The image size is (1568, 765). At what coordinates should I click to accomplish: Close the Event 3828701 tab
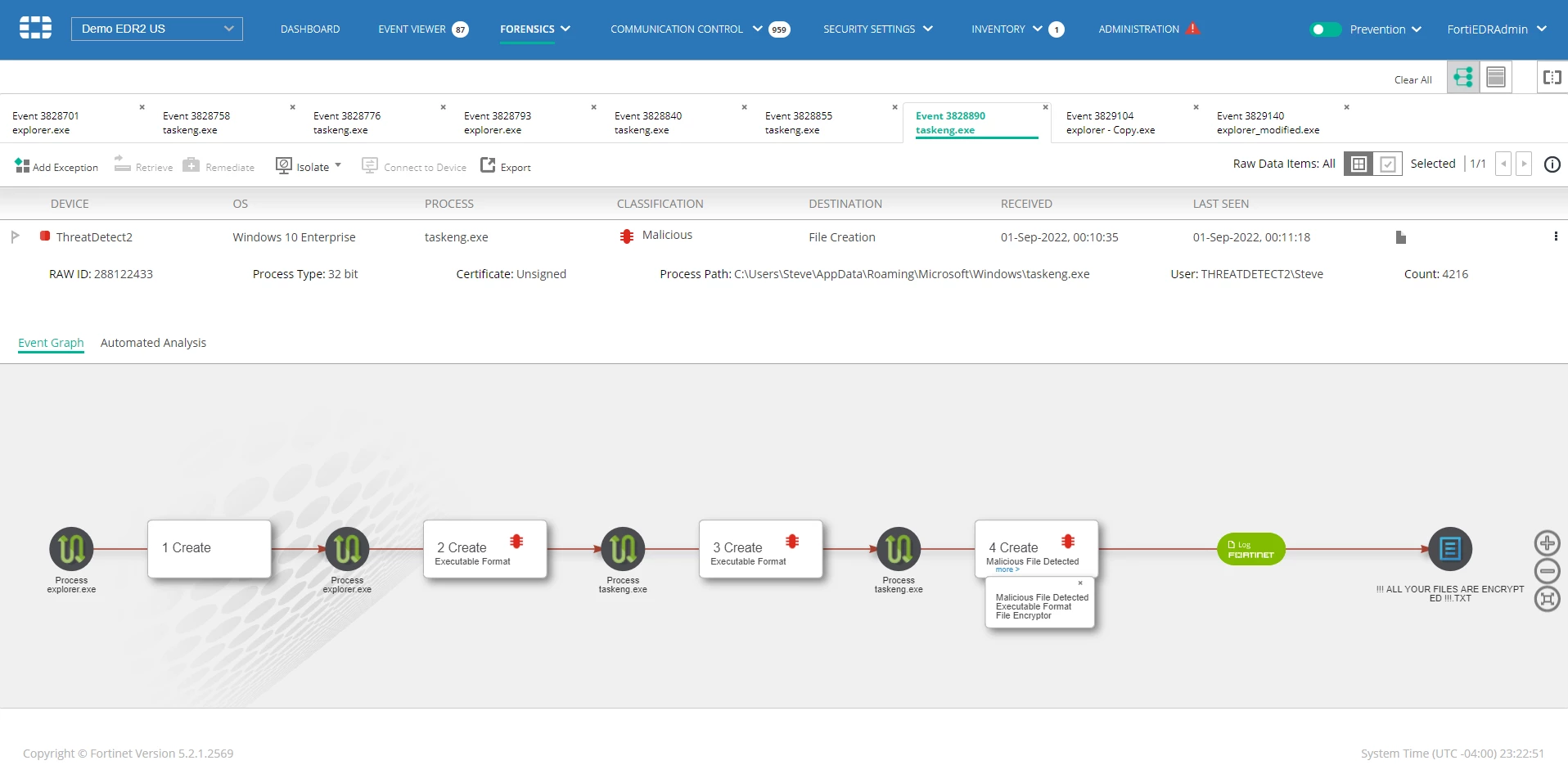click(142, 107)
